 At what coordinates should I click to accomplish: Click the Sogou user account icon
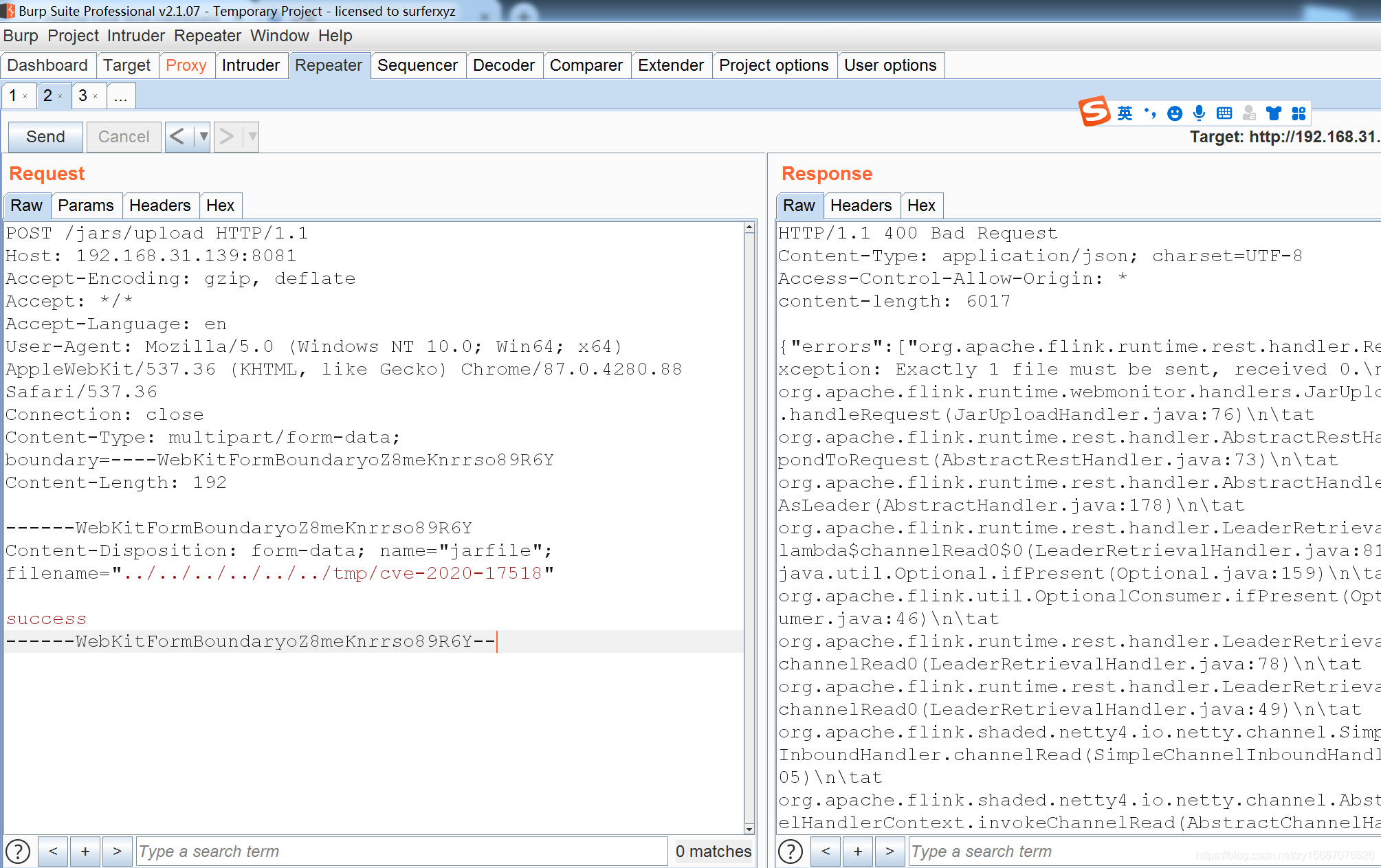(1249, 113)
